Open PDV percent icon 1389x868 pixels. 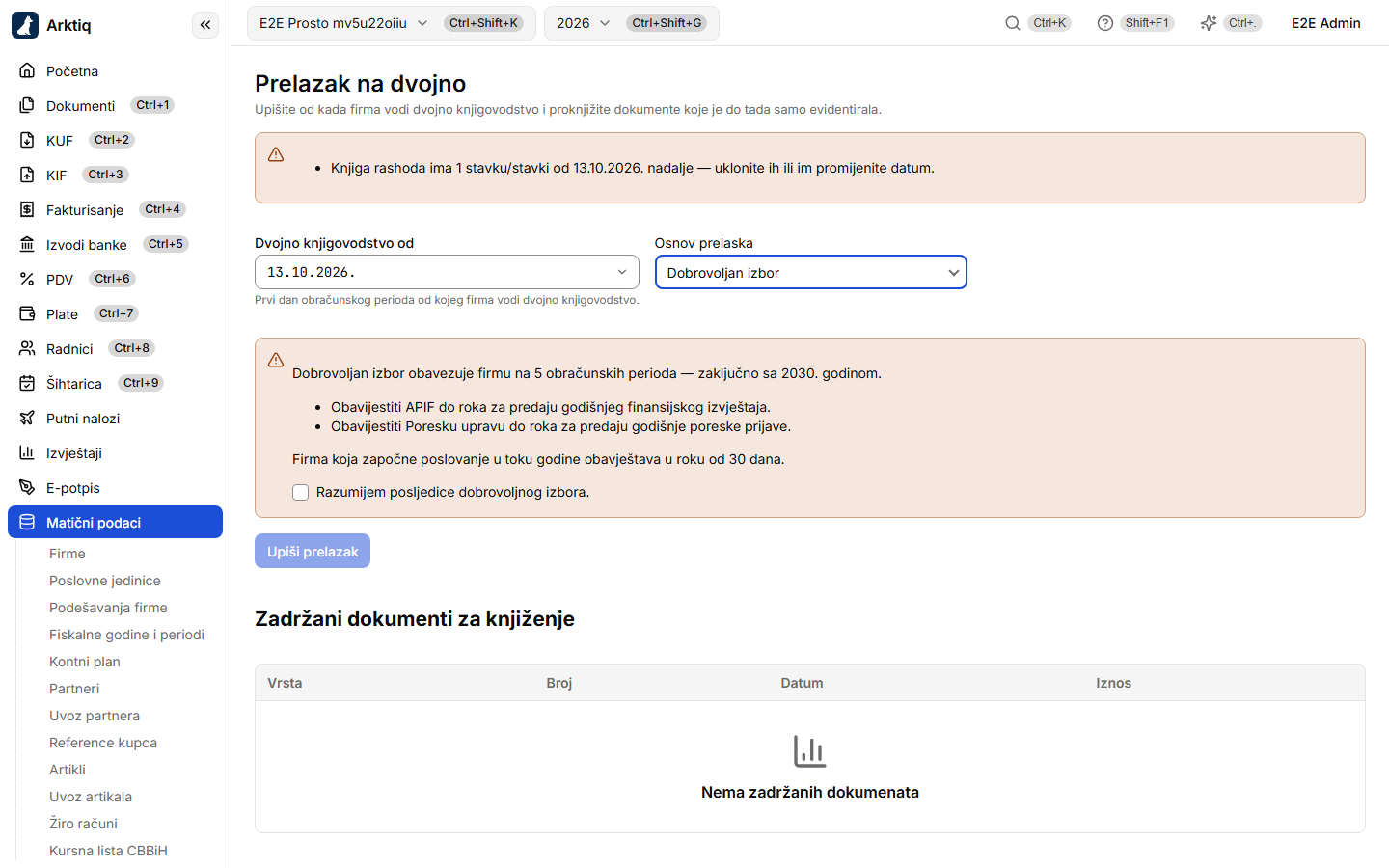click(x=27, y=279)
